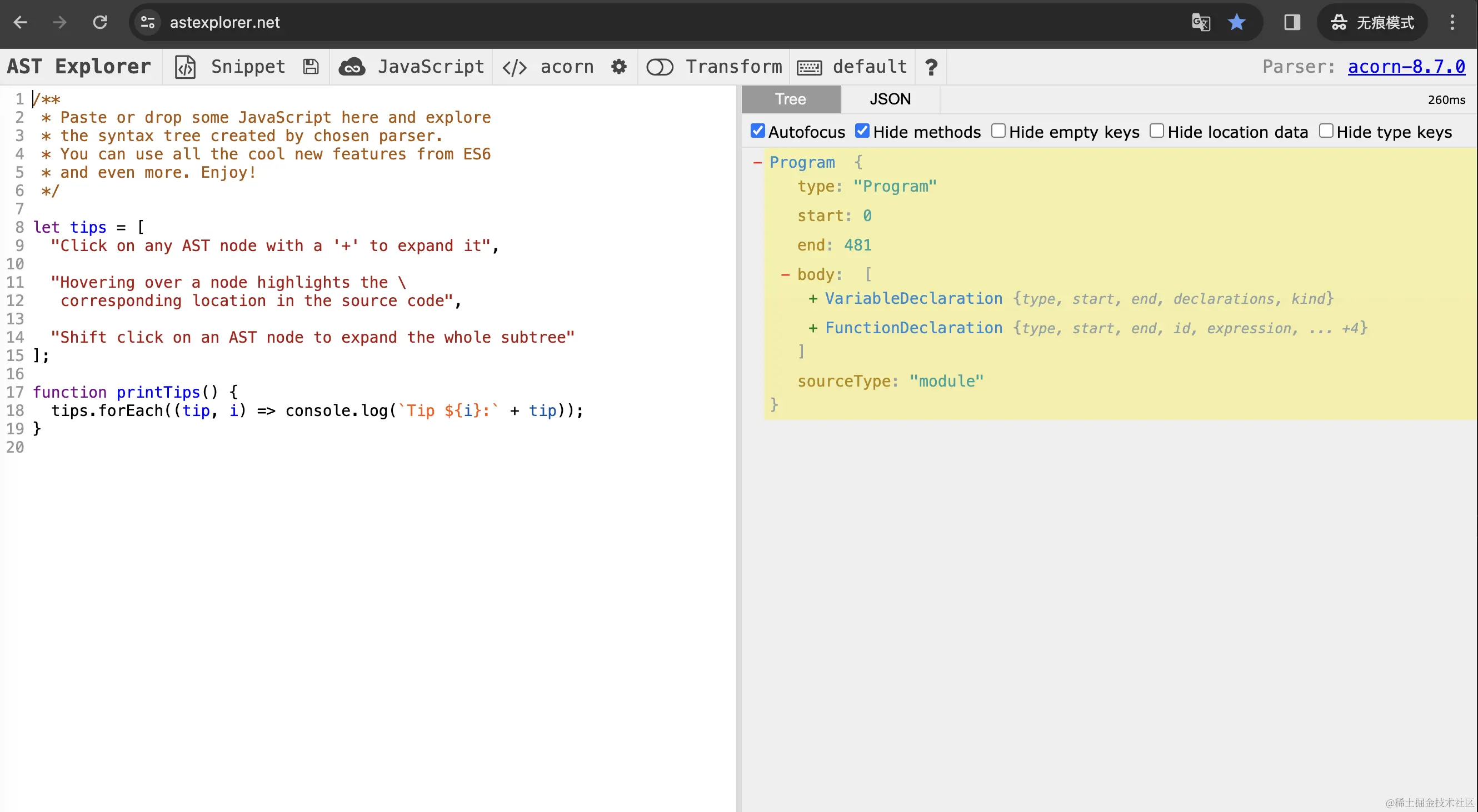Open the JavaScript language menu
Viewport: 1478px width, 812px height.
430,67
